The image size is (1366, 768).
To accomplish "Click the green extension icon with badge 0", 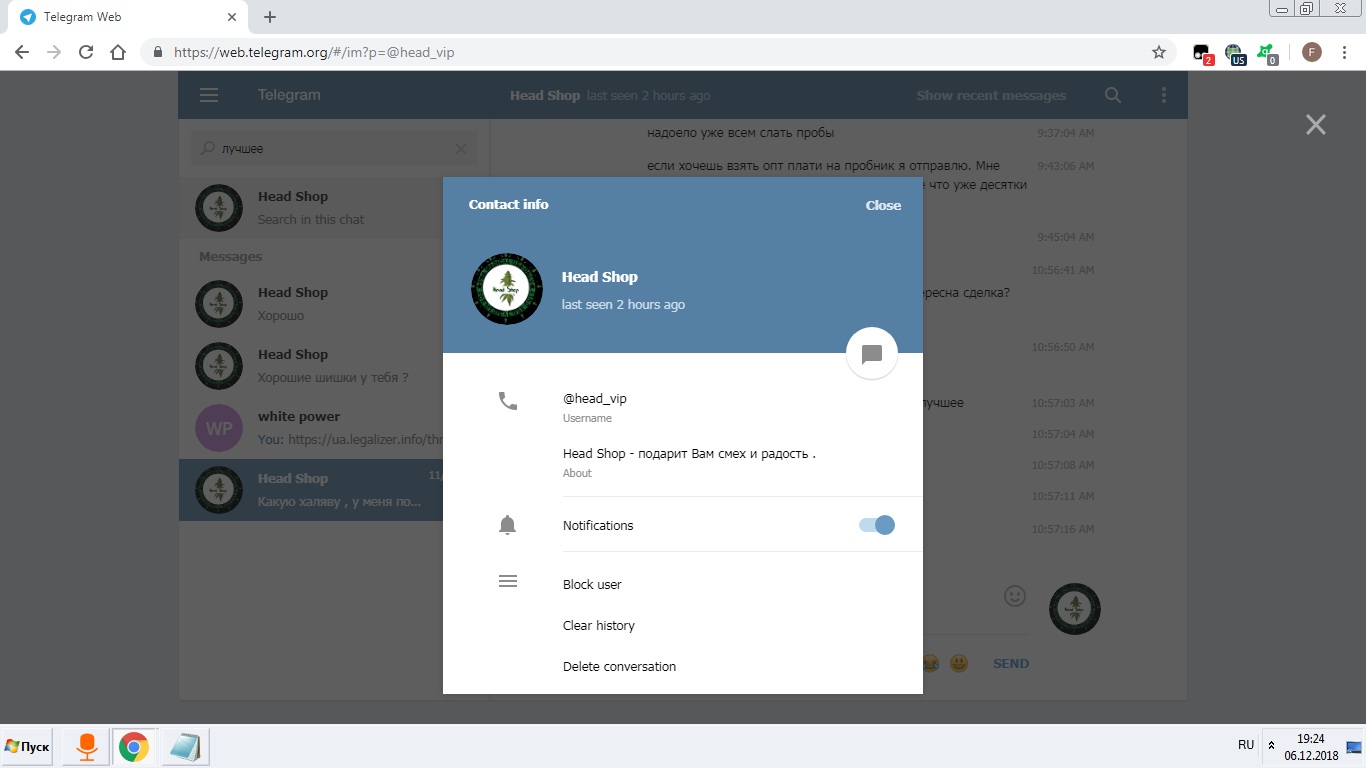I will click(x=1267, y=53).
